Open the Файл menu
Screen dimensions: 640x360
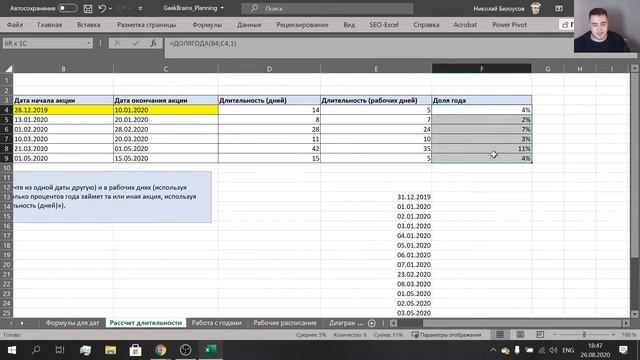[15, 25]
